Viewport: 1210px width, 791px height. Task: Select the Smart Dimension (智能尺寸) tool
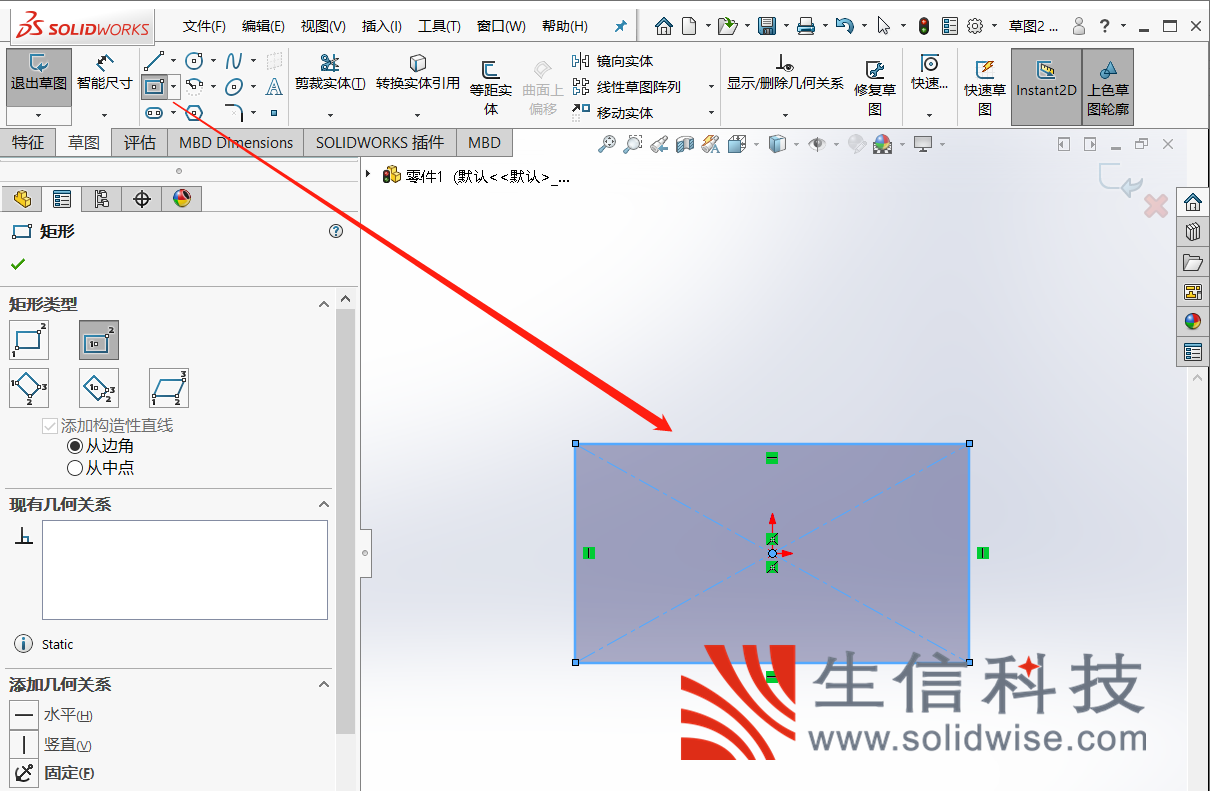click(105, 75)
